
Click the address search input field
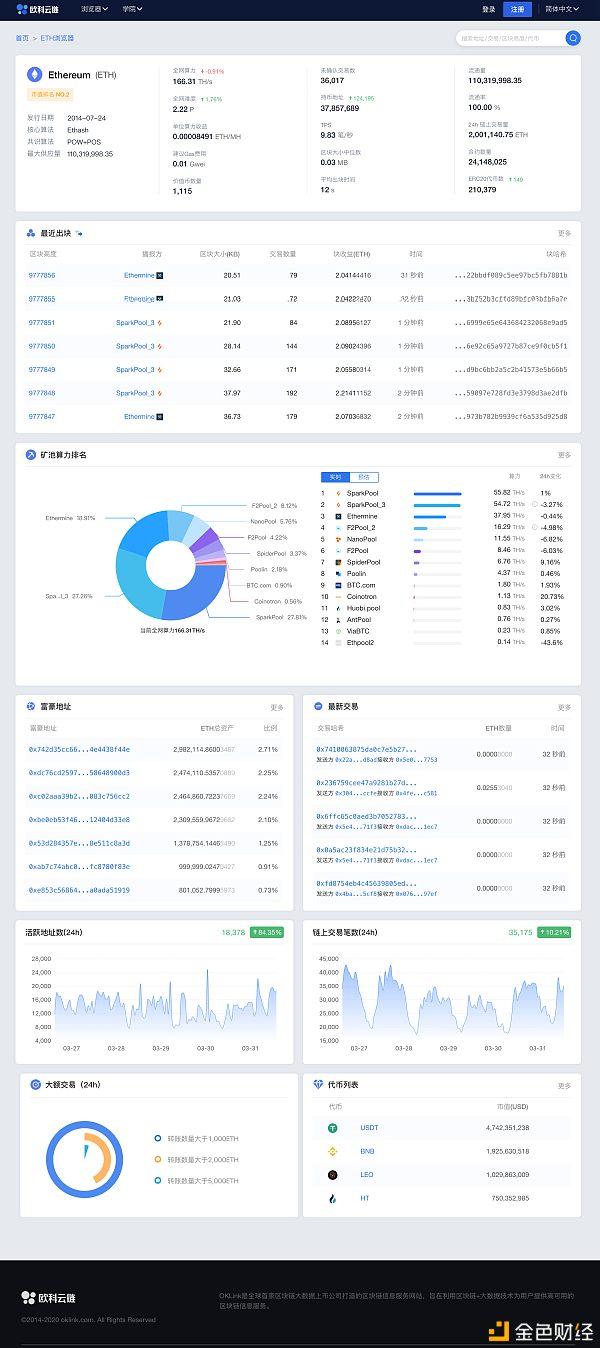(510, 38)
